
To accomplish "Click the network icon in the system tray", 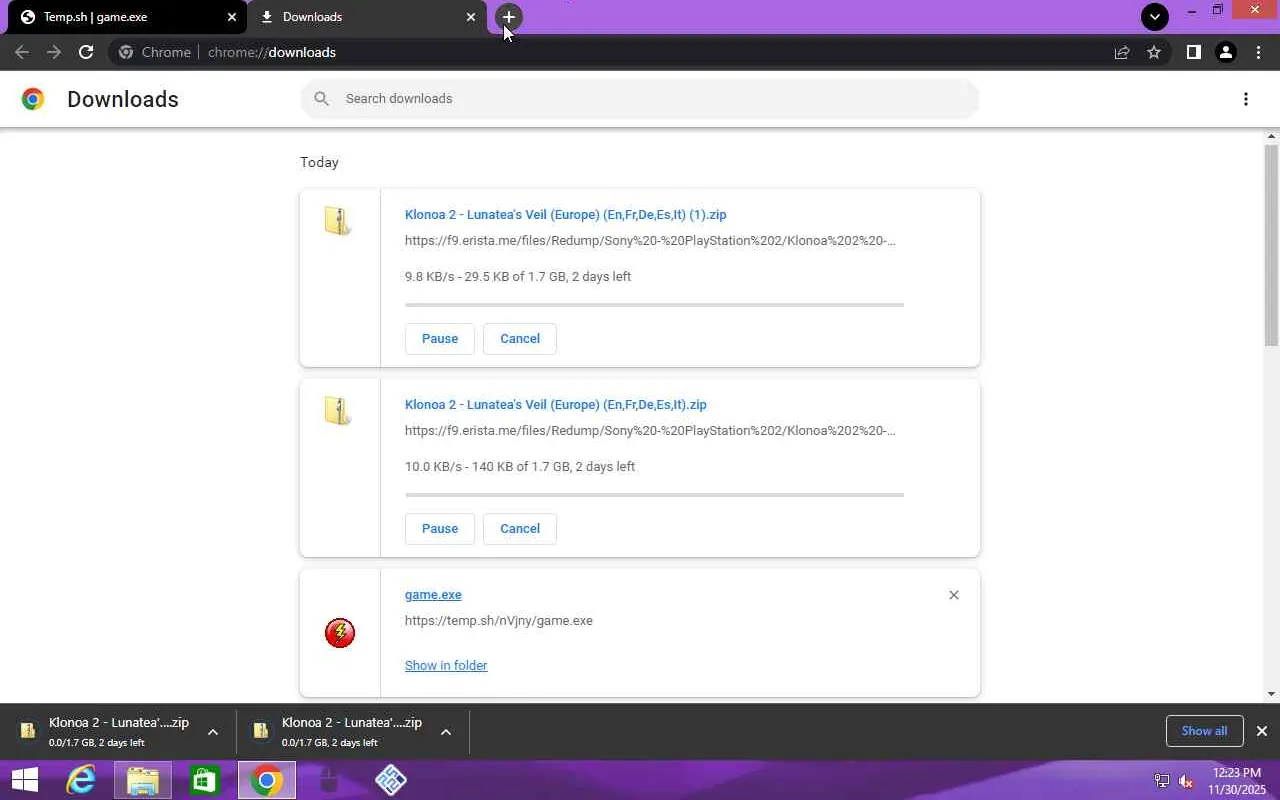I will (1162, 781).
